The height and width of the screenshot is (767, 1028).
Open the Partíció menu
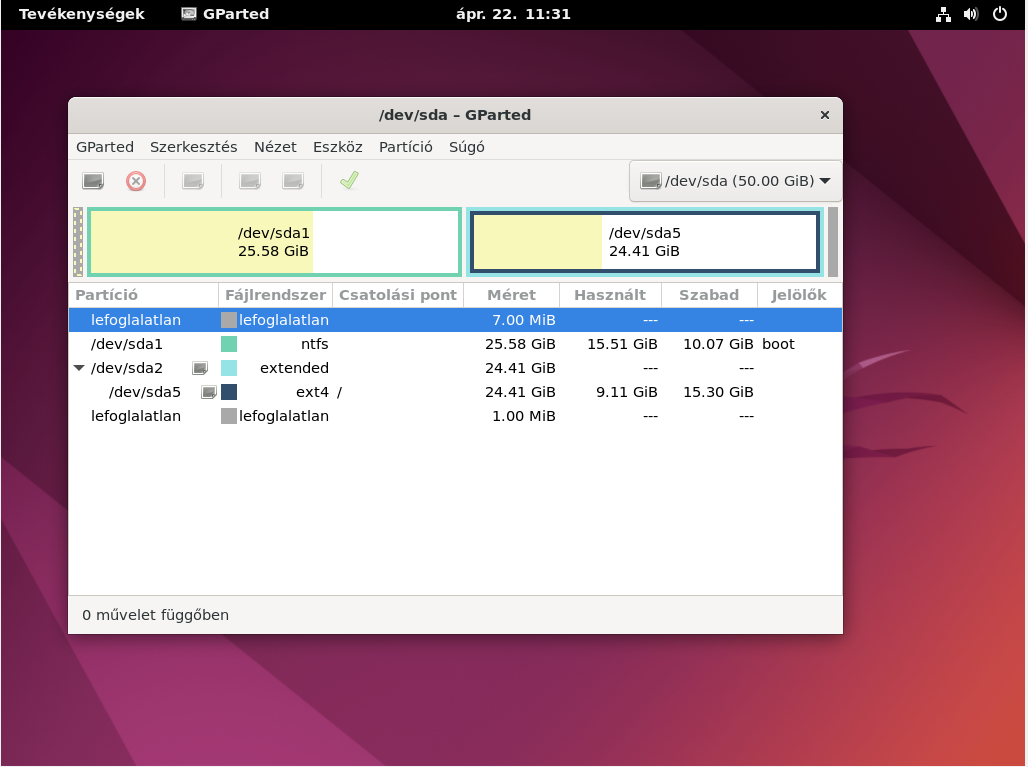pos(406,147)
